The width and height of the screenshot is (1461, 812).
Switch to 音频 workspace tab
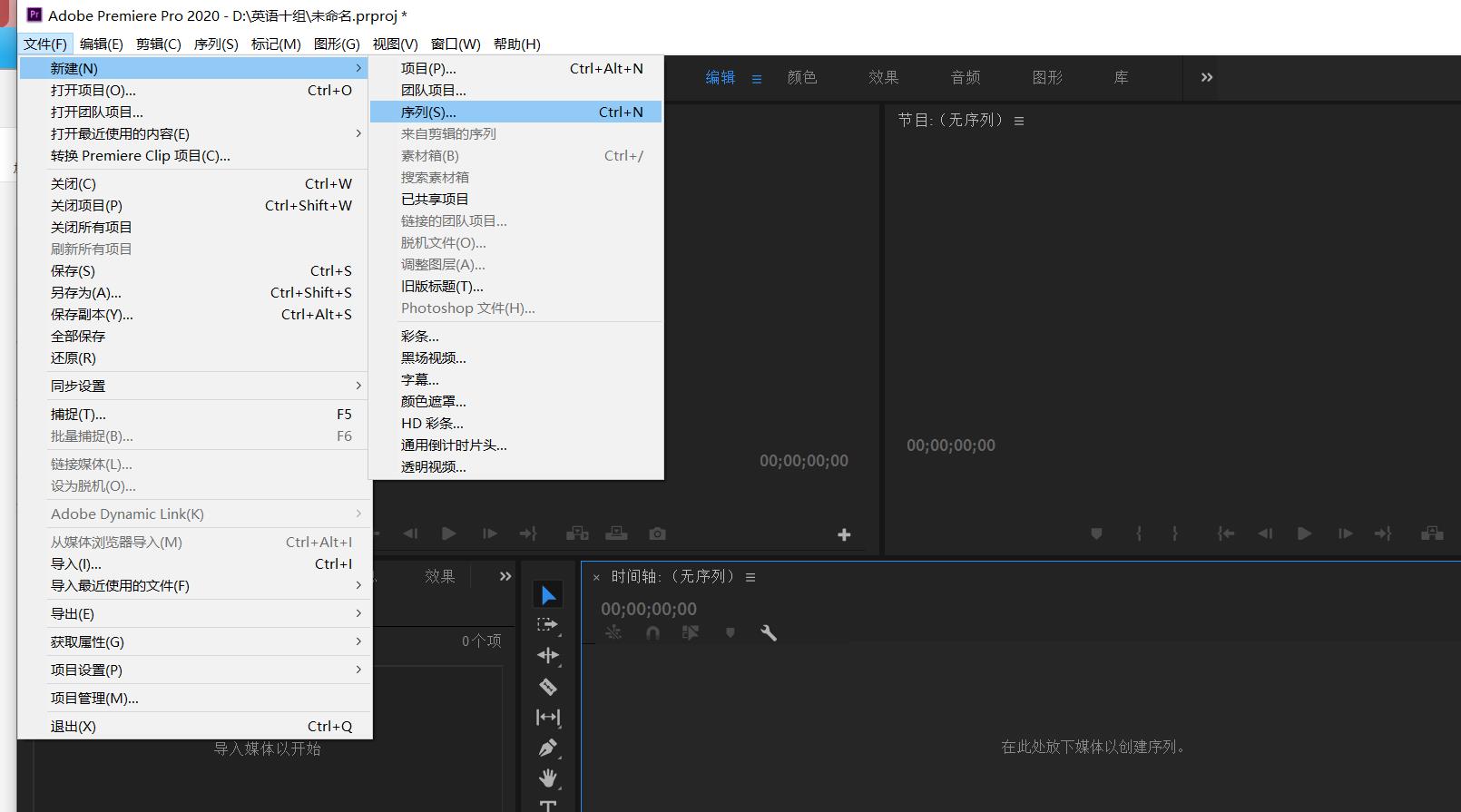point(966,78)
